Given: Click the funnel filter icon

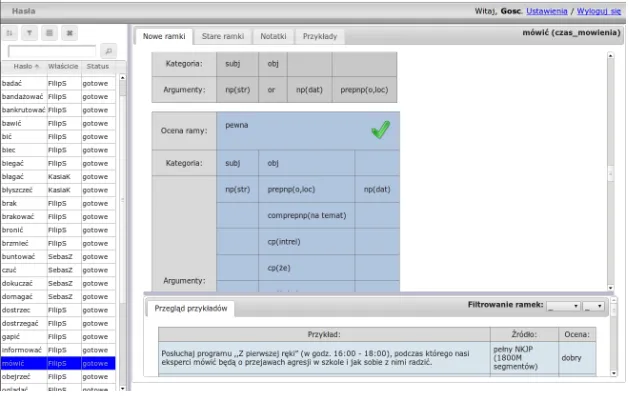Looking at the screenshot, I should coord(30,33).
